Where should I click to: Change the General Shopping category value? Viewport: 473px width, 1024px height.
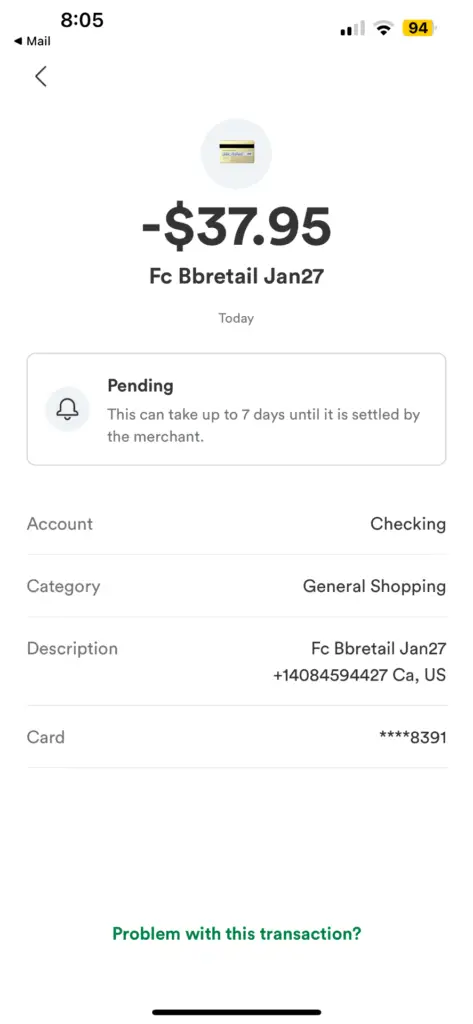[x=374, y=586]
